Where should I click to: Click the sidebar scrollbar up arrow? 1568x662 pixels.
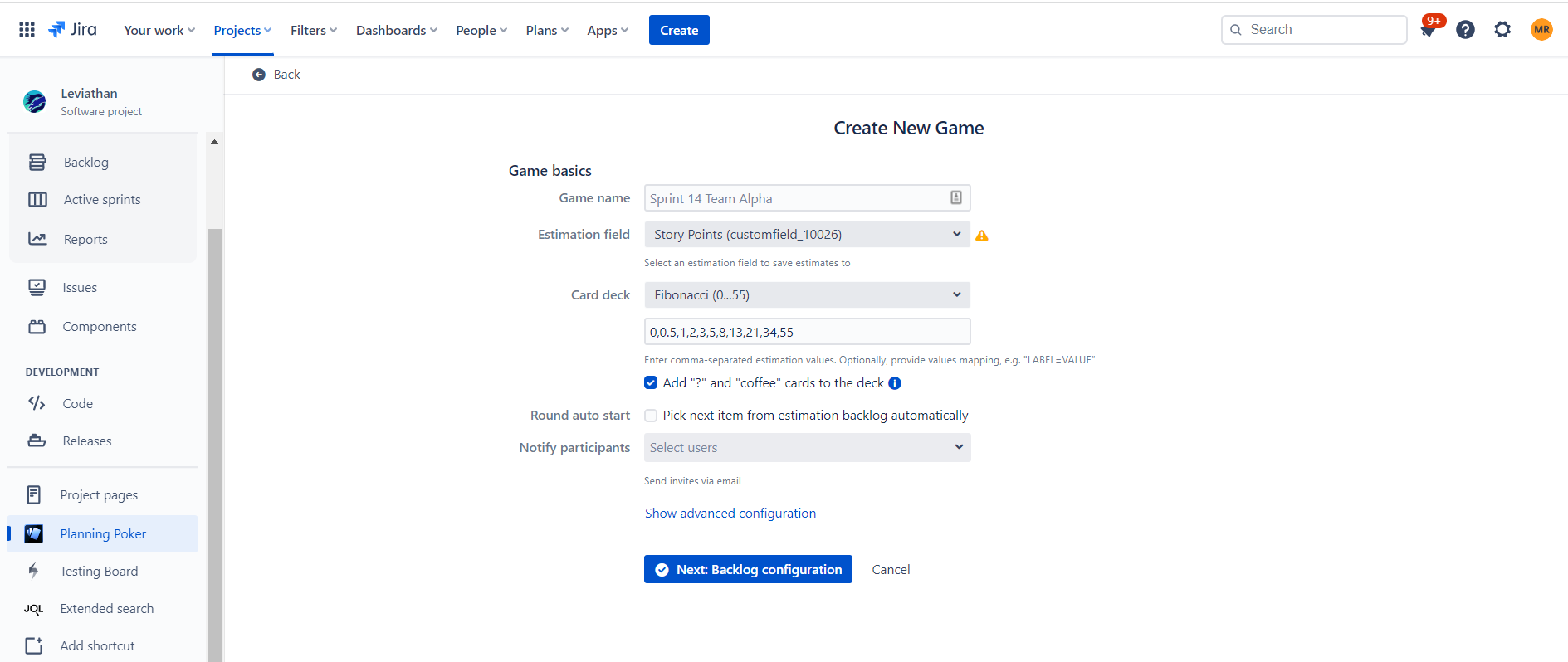(x=214, y=142)
